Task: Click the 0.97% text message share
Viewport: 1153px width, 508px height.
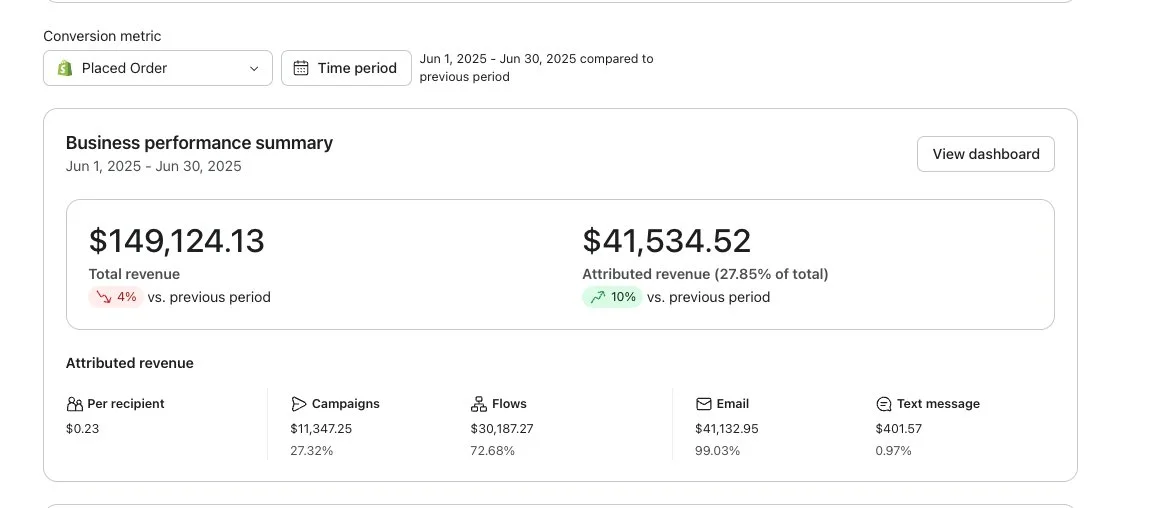Action: pyautogui.click(x=893, y=451)
